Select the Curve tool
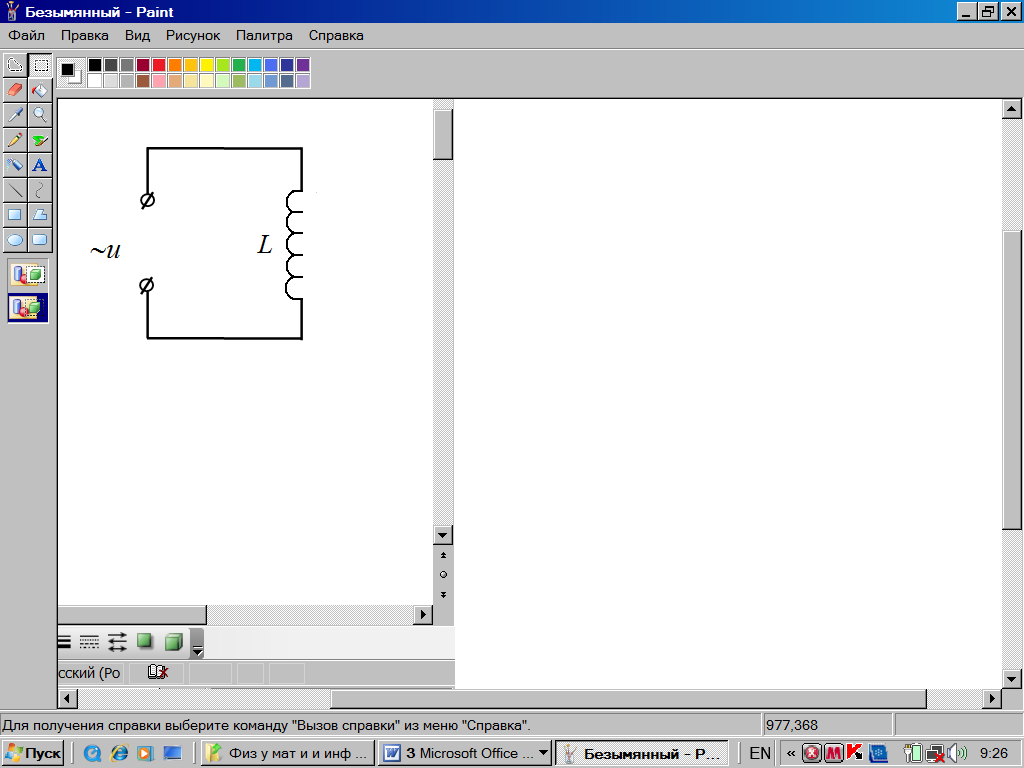This screenshot has height=768, width=1024. point(40,190)
